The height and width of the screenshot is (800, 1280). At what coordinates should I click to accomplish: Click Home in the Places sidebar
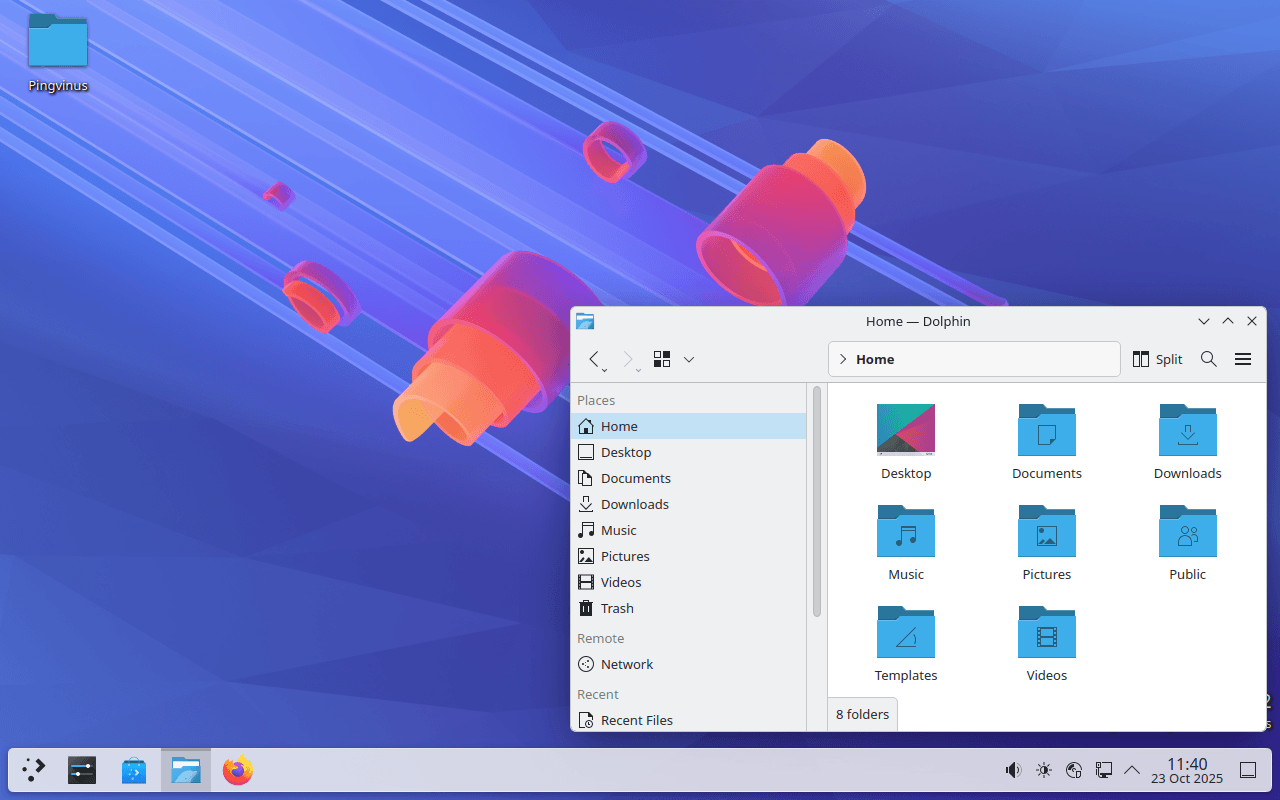619,426
